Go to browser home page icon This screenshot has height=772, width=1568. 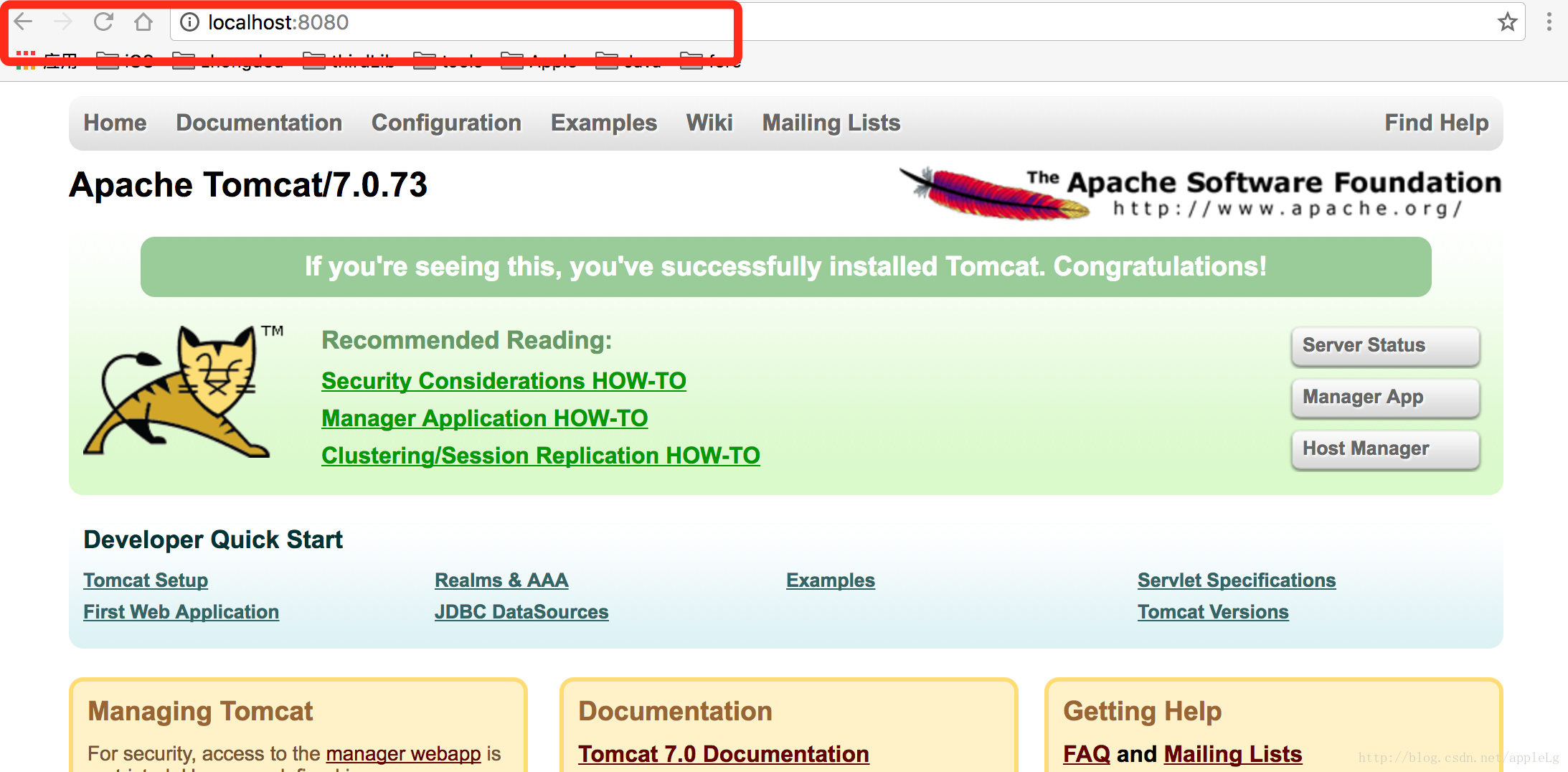[x=143, y=22]
